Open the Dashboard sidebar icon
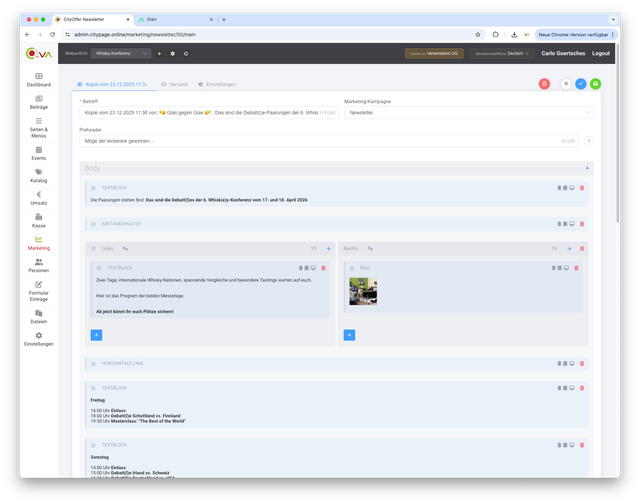The width and height of the screenshot is (640, 504). pos(38,80)
